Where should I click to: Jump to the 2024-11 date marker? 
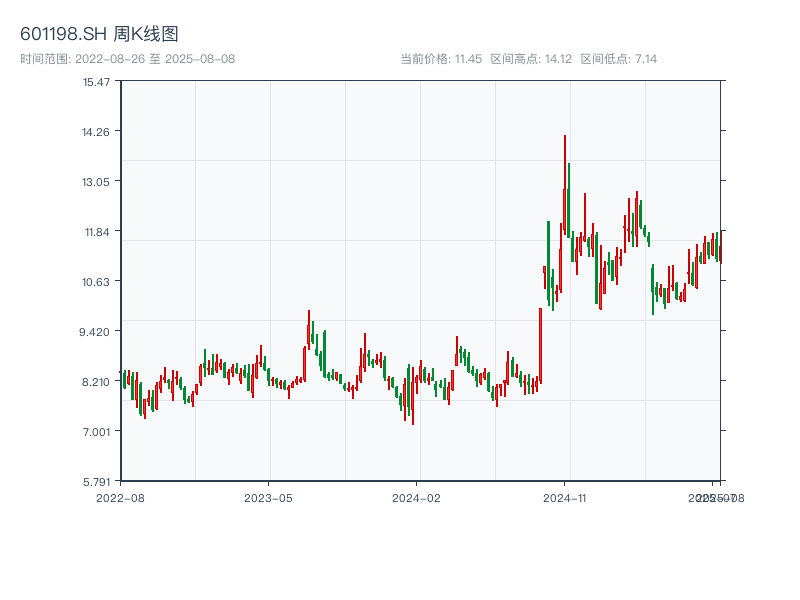tap(564, 497)
